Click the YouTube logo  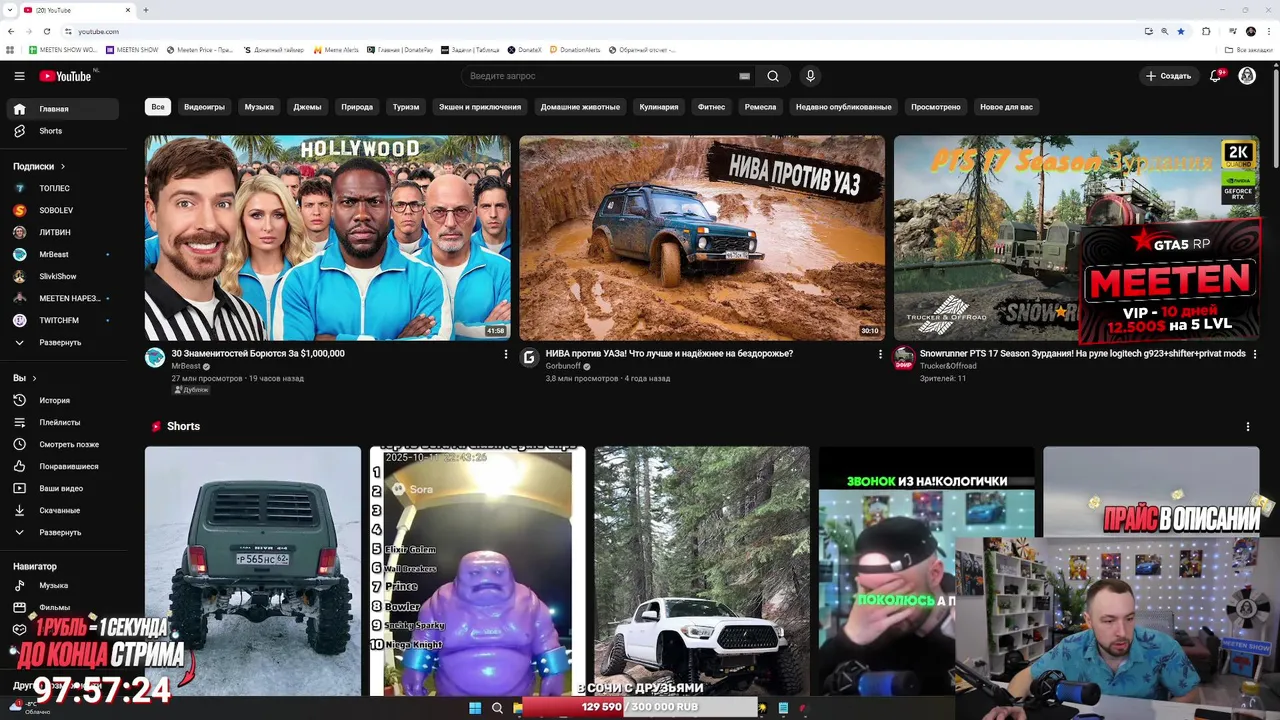[x=66, y=76]
